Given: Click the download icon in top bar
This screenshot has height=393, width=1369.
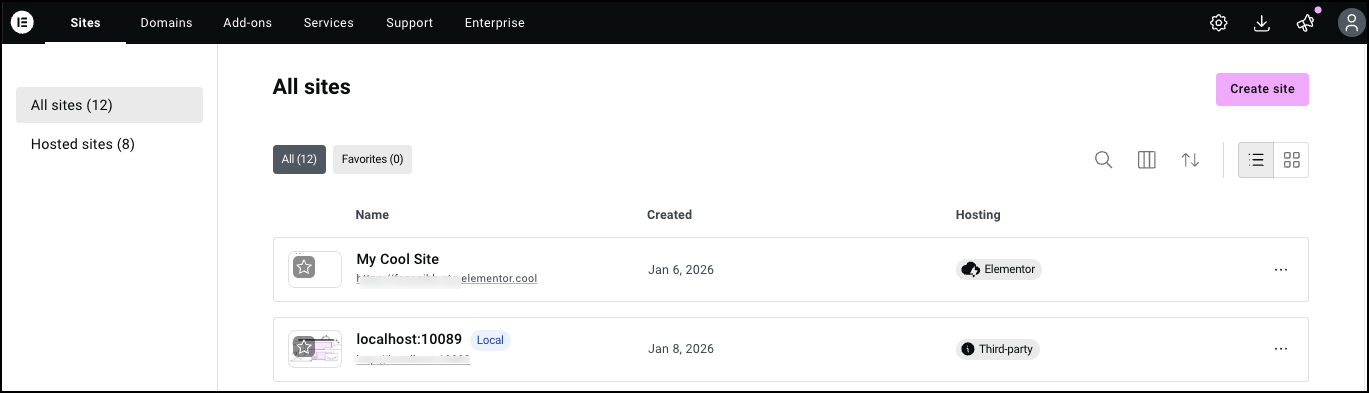Looking at the screenshot, I should pyautogui.click(x=1262, y=23).
